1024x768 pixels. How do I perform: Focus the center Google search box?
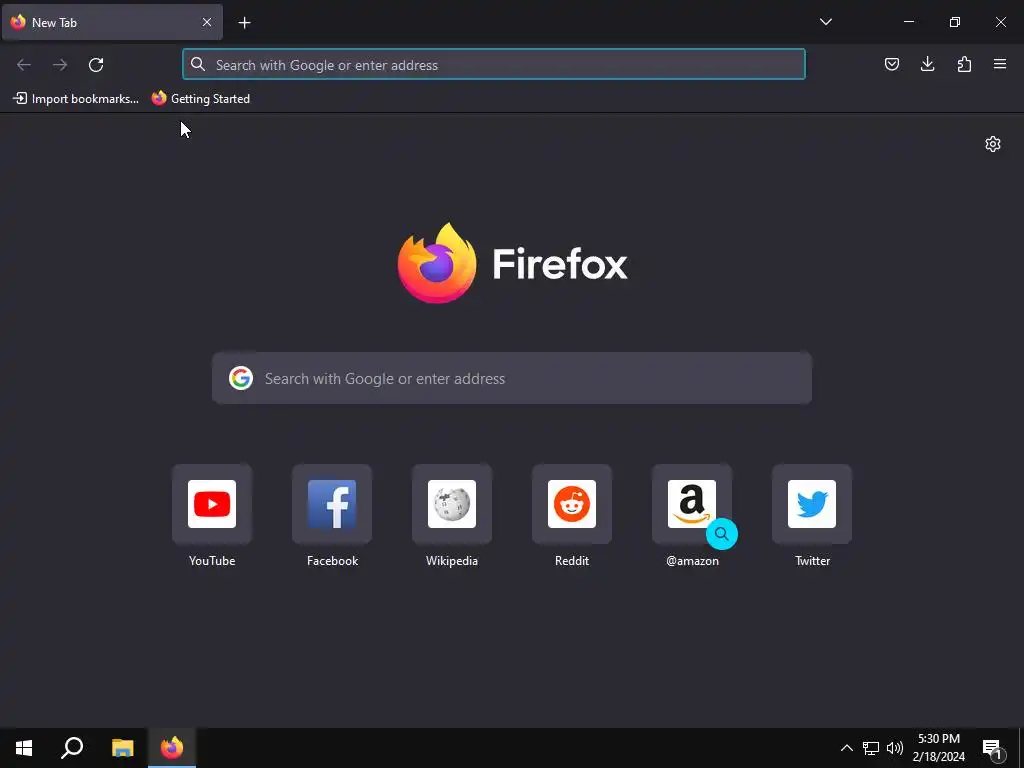(512, 378)
